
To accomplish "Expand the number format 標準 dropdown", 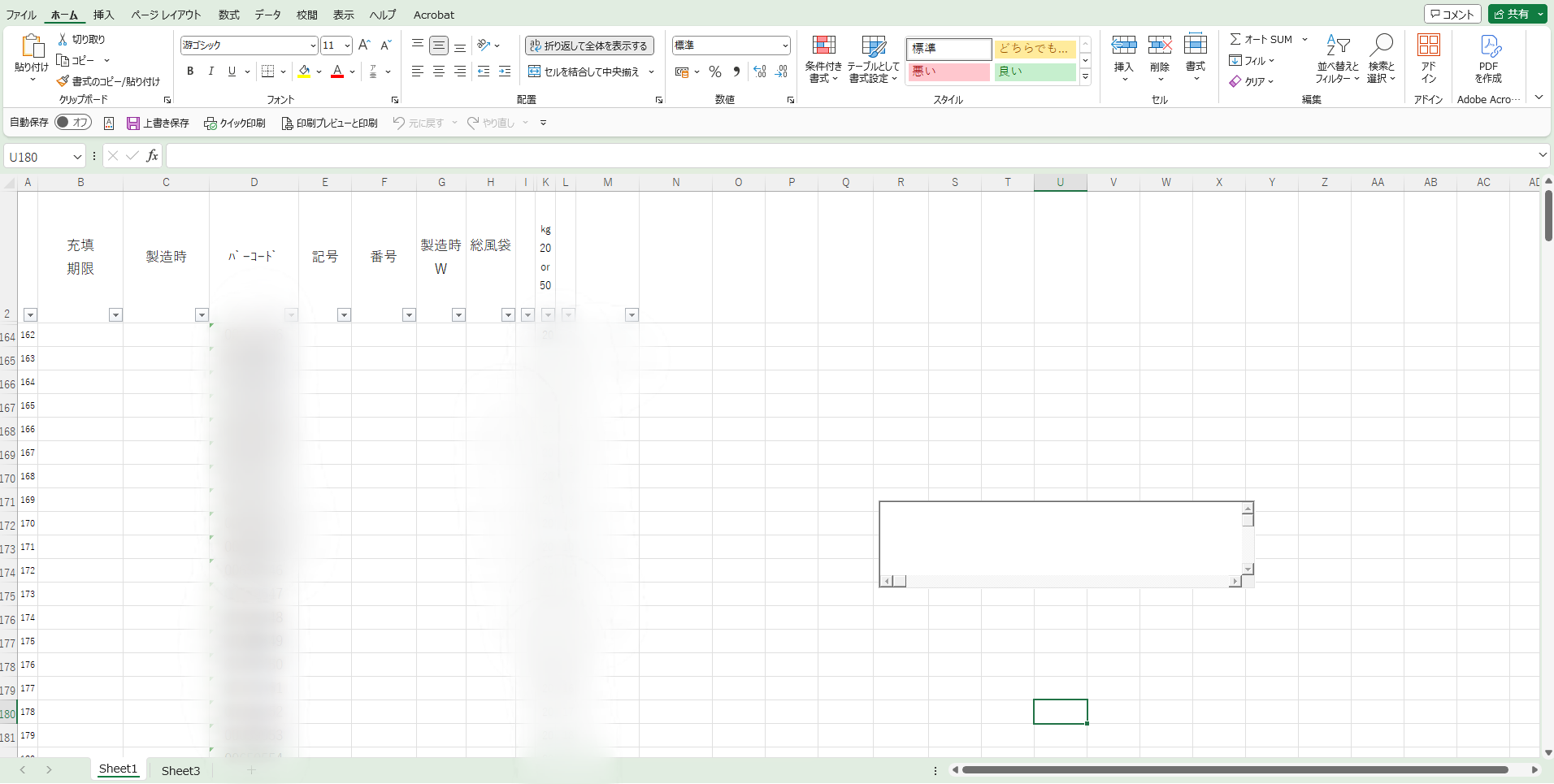I will (x=784, y=45).
